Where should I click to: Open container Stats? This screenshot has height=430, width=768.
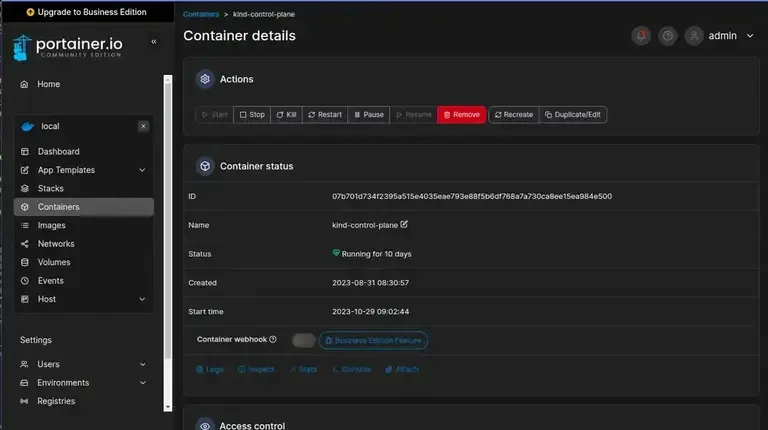pyautogui.click(x=303, y=369)
